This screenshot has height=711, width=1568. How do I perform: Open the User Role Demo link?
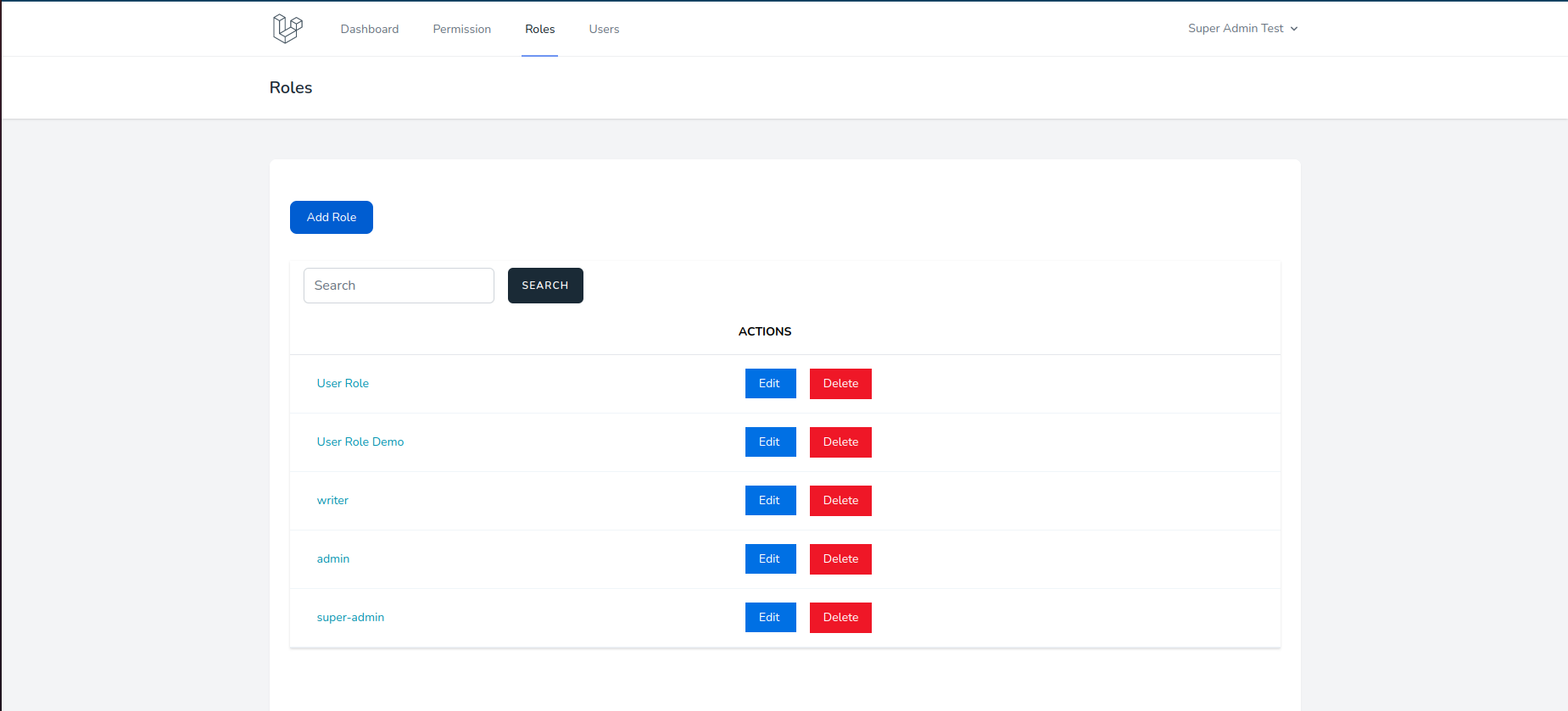[x=360, y=442]
